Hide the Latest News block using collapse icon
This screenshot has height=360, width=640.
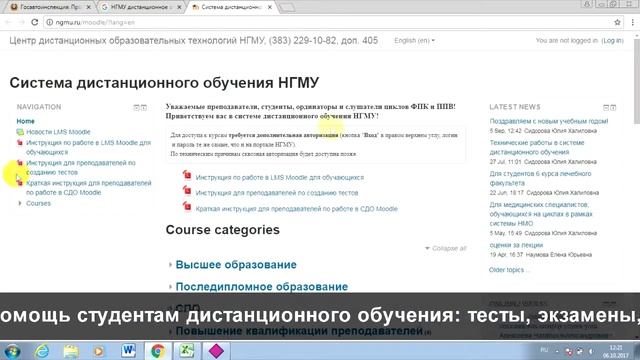(x=606, y=107)
